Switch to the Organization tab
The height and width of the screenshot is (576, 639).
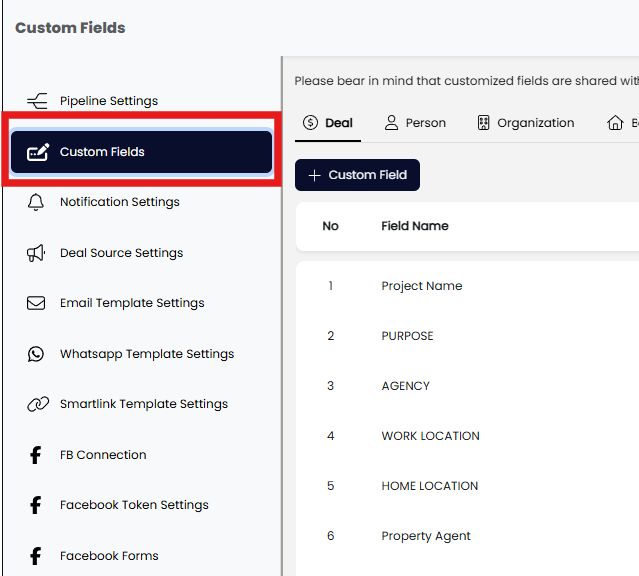524,123
